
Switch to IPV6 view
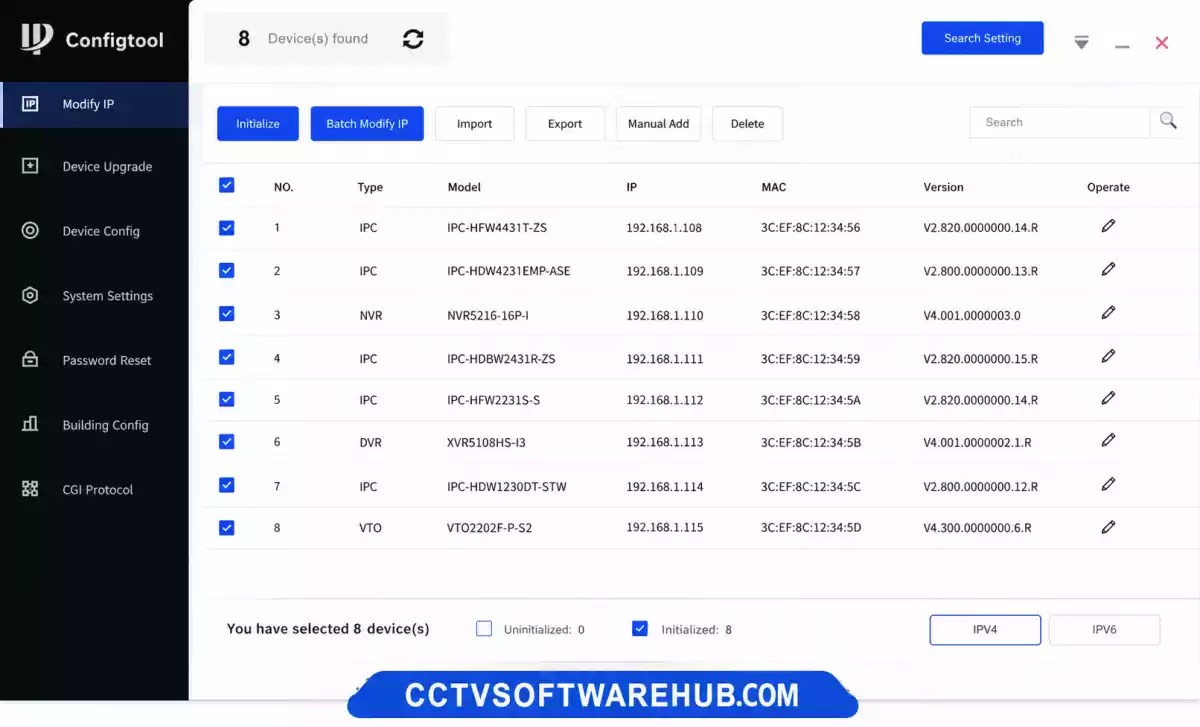1104,630
